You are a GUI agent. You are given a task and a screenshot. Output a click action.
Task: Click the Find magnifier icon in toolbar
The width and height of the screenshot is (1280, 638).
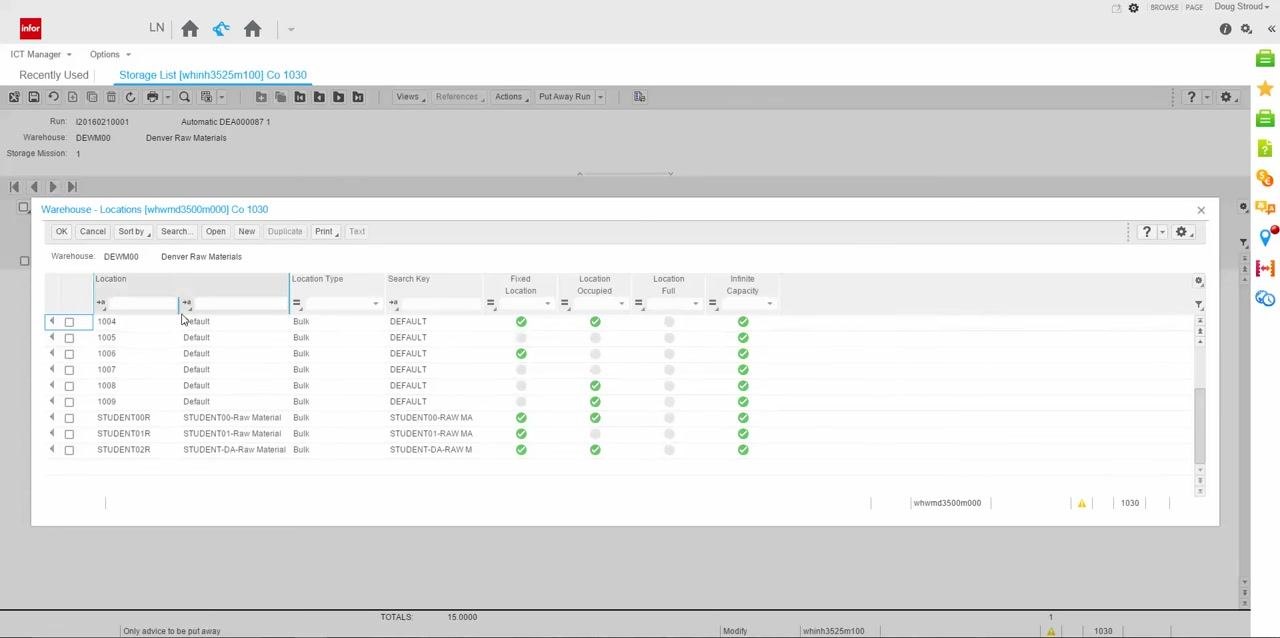click(x=184, y=97)
